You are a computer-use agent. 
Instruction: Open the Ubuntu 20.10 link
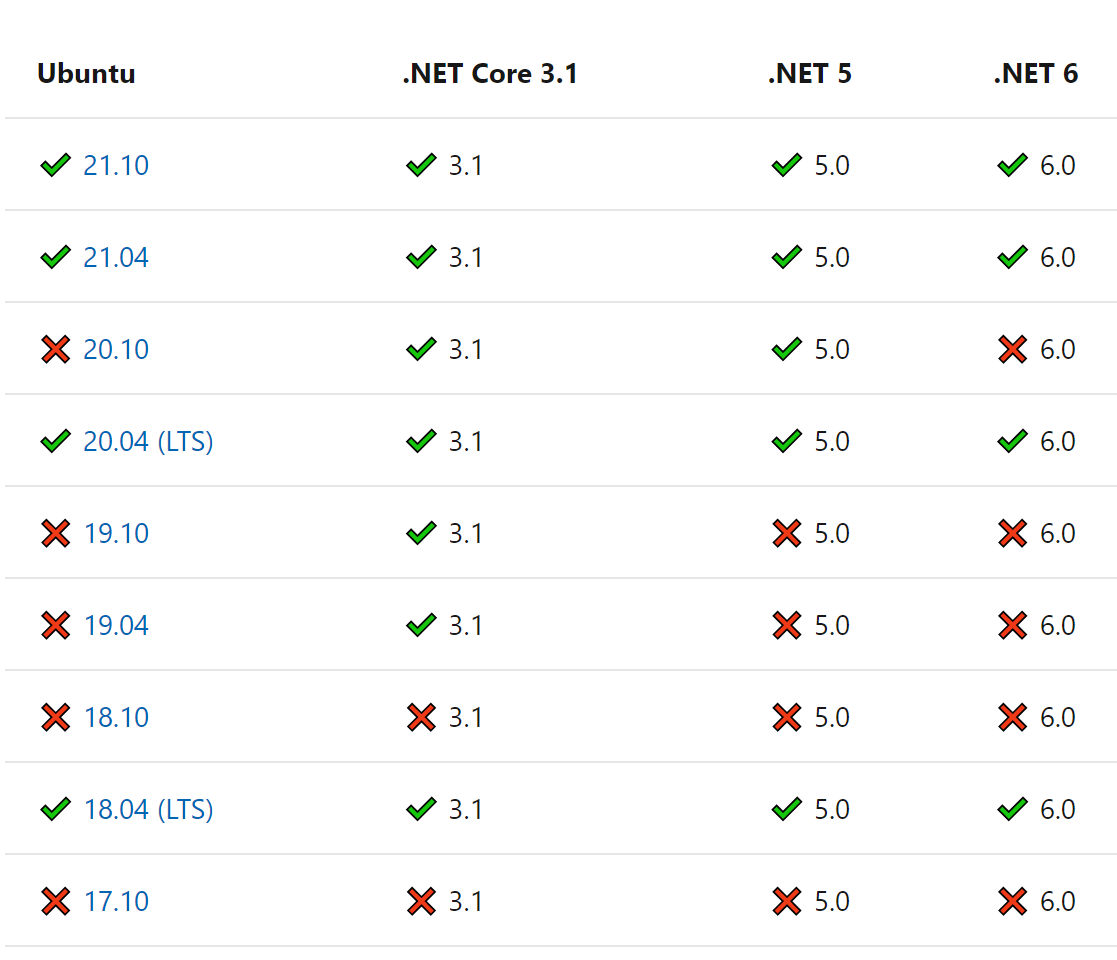(x=116, y=349)
